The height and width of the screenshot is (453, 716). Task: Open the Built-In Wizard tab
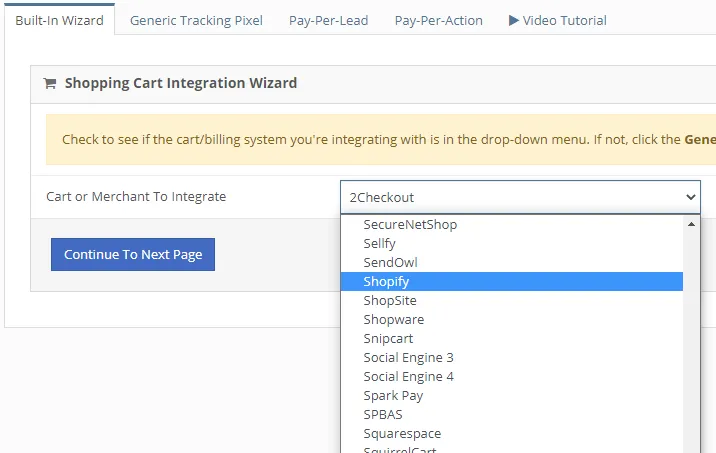pyautogui.click(x=59, y=21)
